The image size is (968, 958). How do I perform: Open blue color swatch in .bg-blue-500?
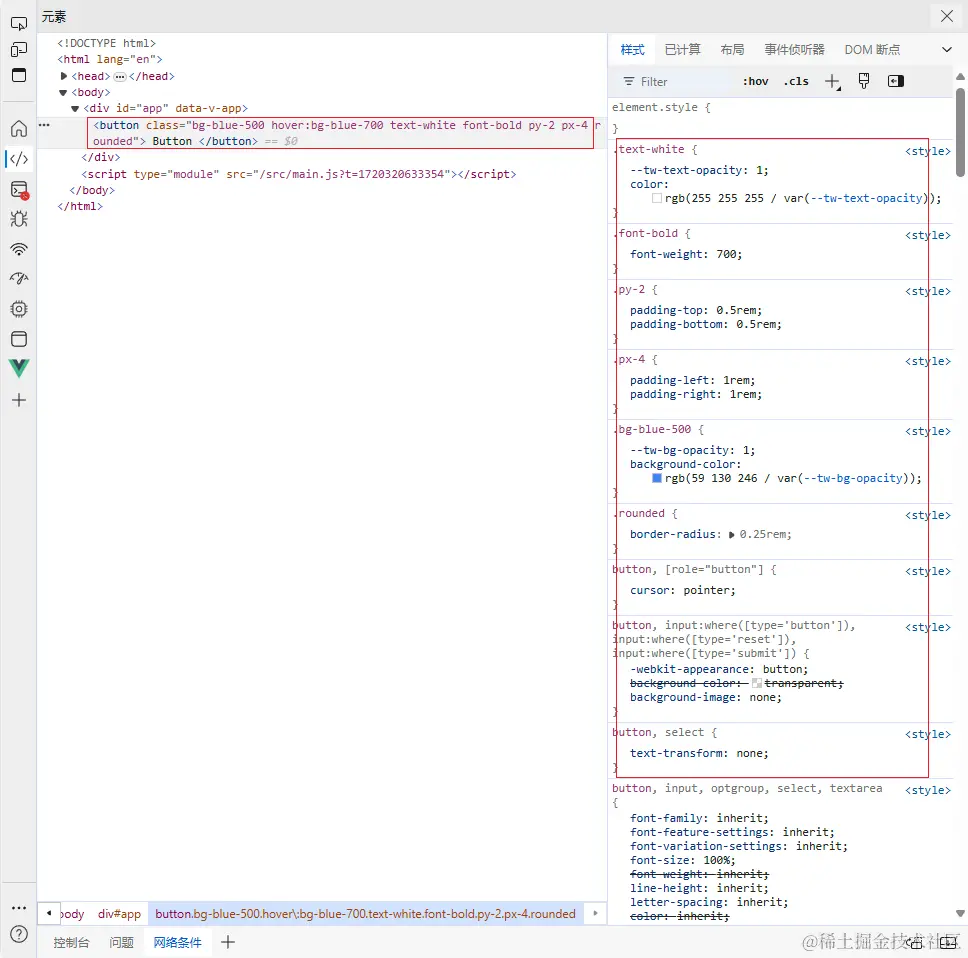pyautogui.click(x=657, y=478)
